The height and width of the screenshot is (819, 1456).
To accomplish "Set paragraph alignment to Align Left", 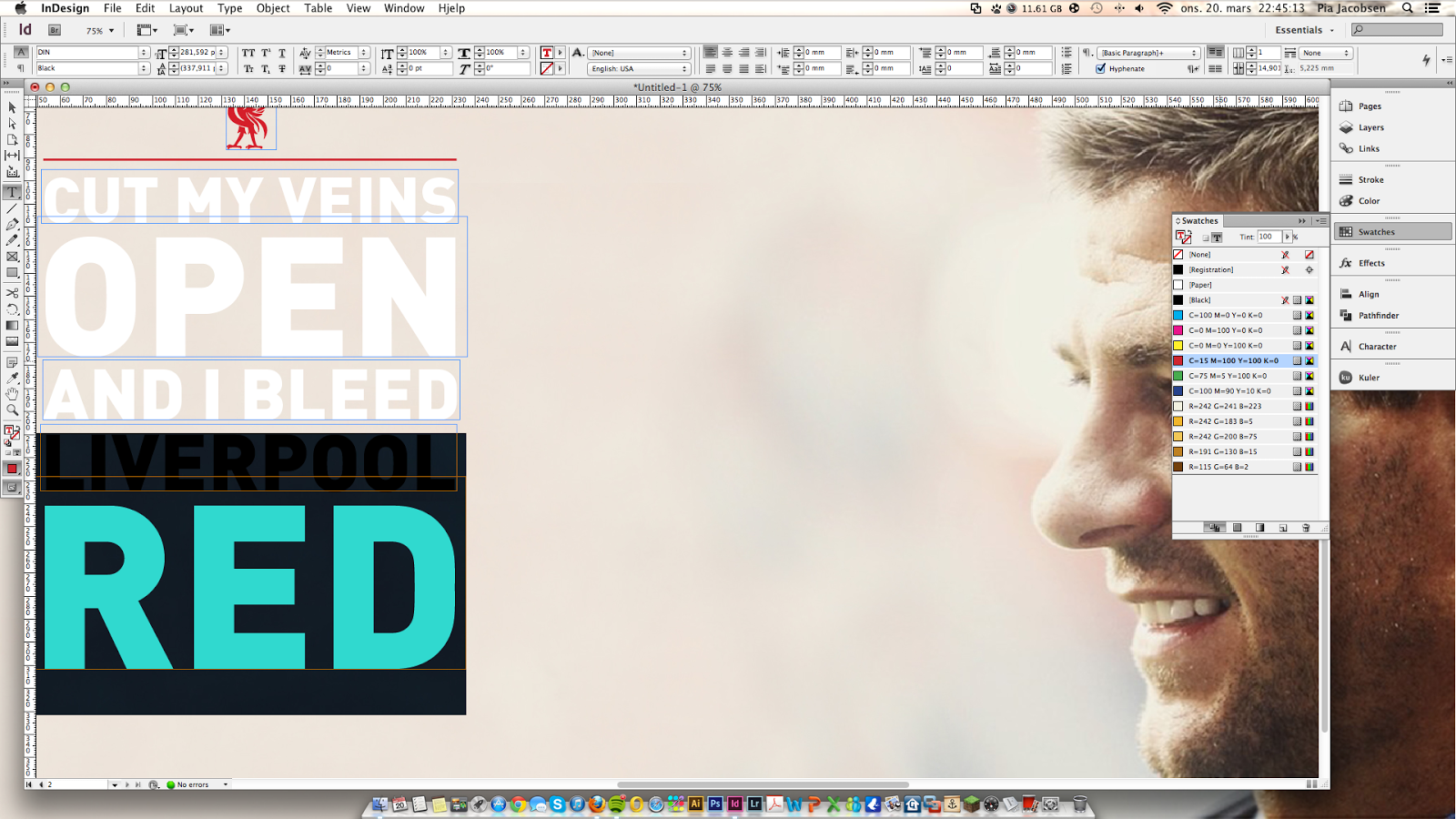I will pyautogui.click(x=710, y=53).
